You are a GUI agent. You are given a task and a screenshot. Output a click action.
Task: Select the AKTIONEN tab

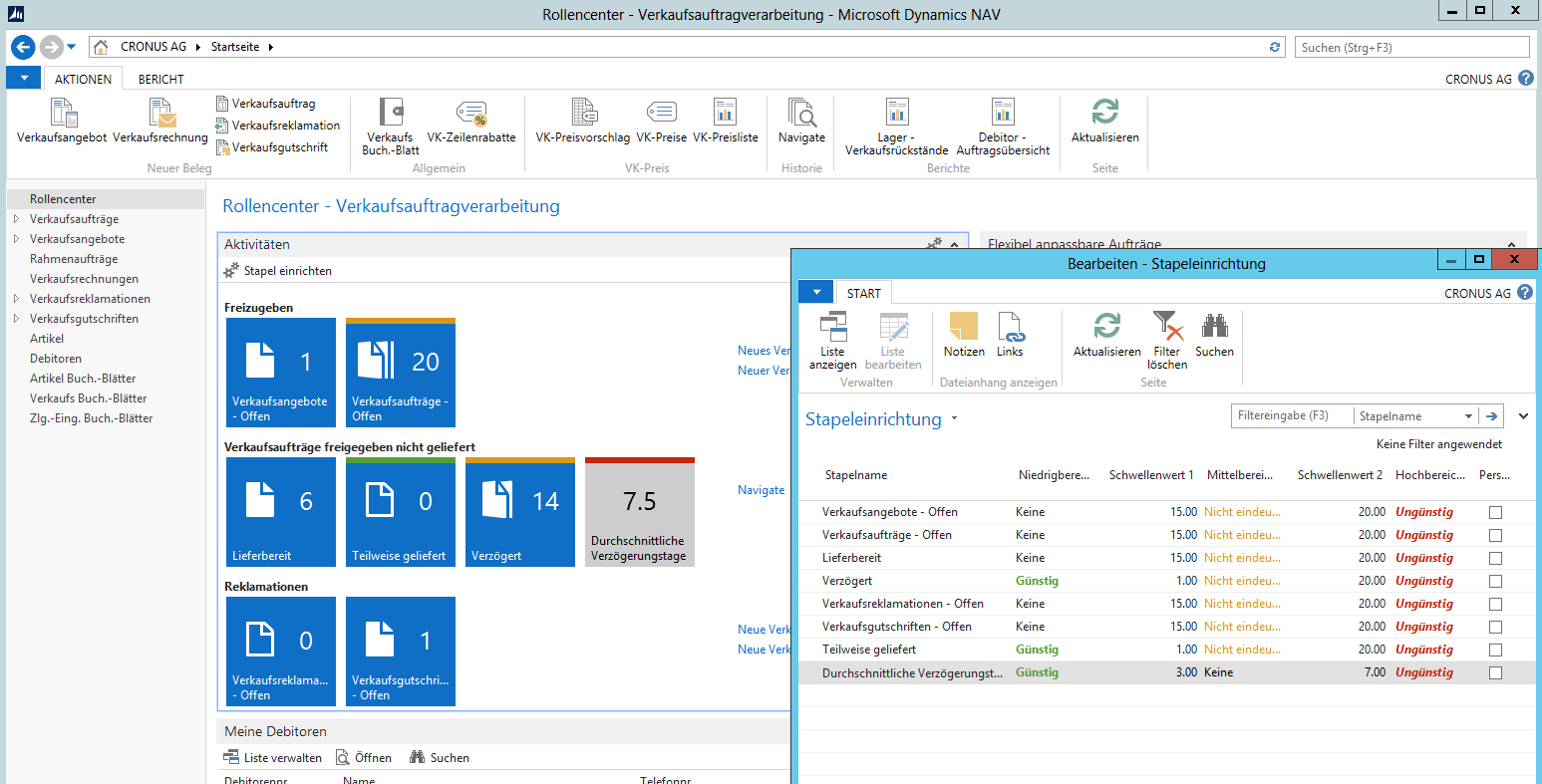coord(83,79)
